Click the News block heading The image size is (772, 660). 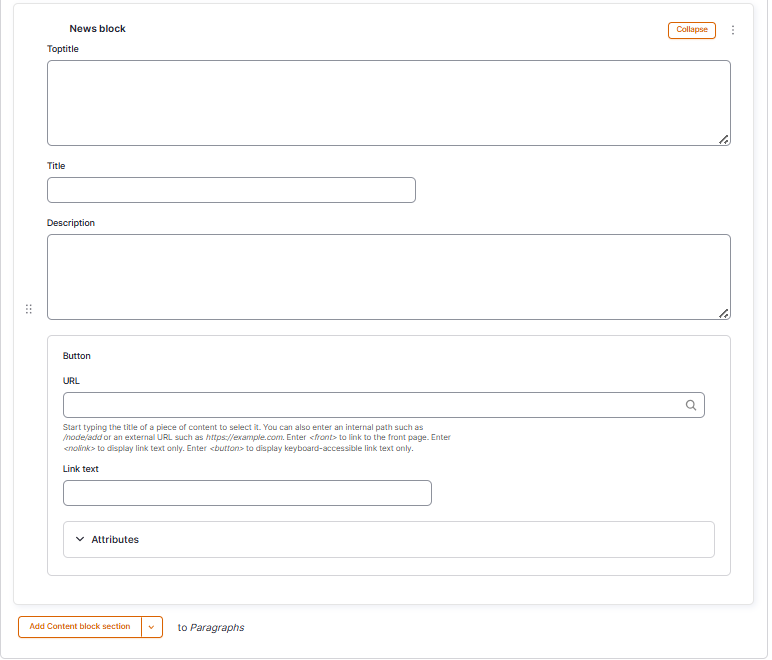click(97, 29)
